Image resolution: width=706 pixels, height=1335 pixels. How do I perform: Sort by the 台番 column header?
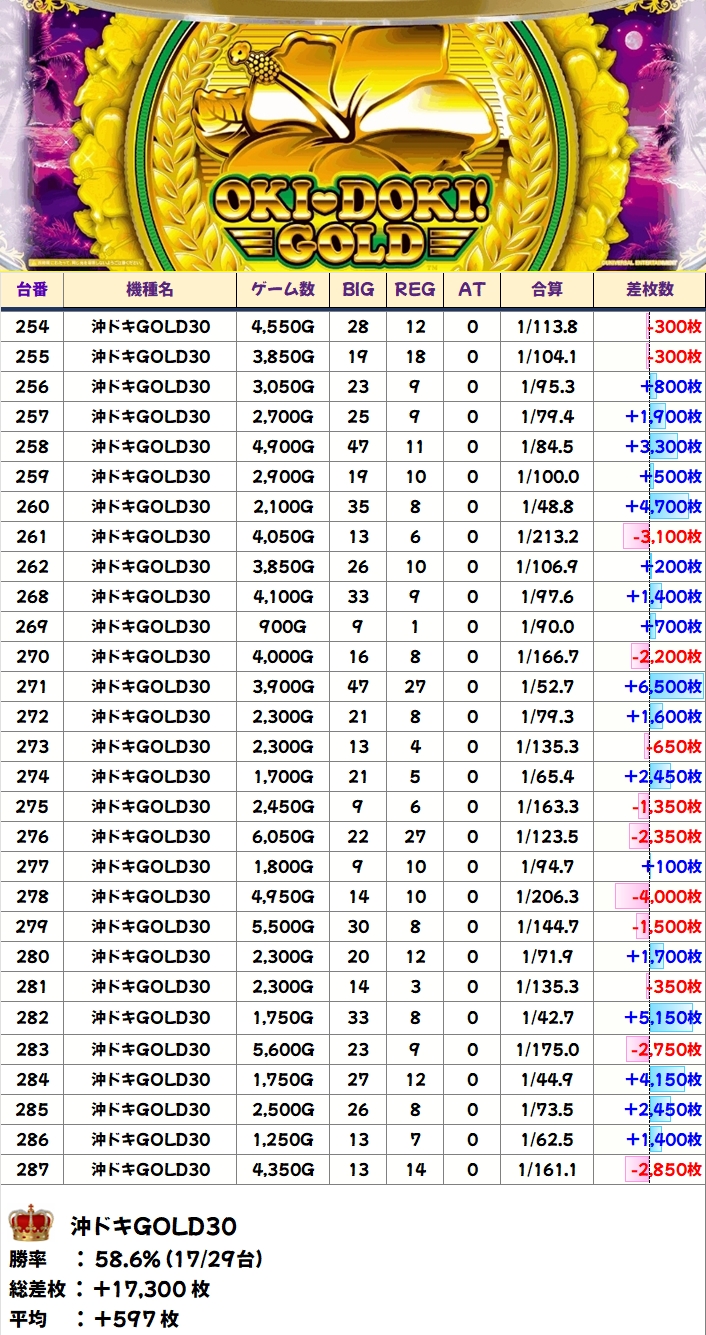[x=32, y=290]
